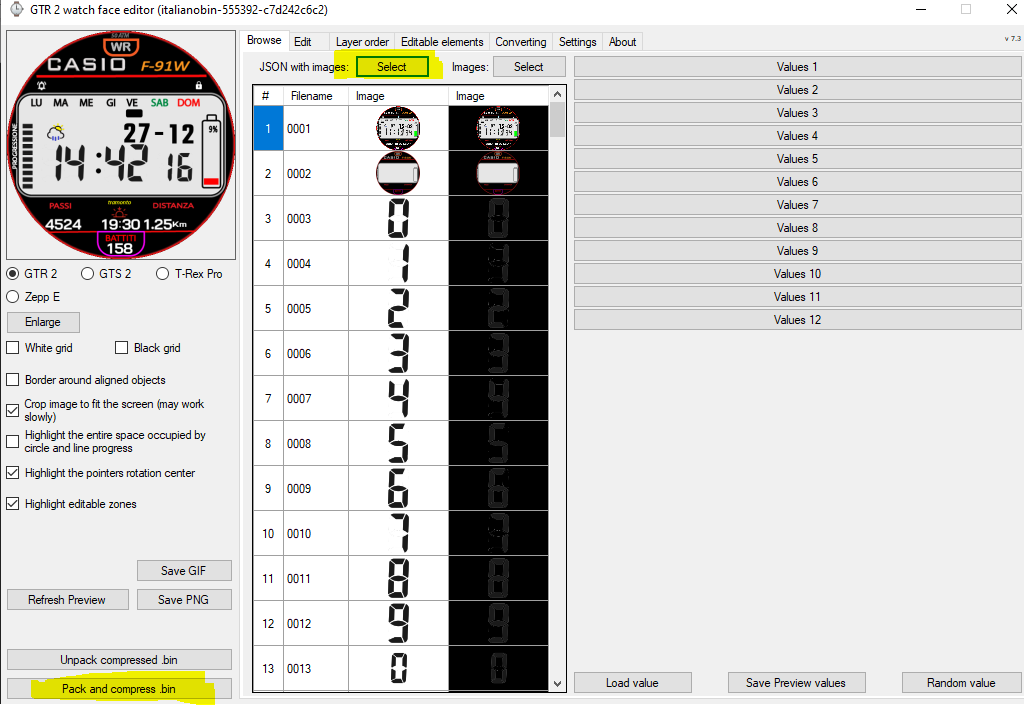This screenshot has height=705, width=1024.
Task: Open the Settings tab
Action: [577, 42]
